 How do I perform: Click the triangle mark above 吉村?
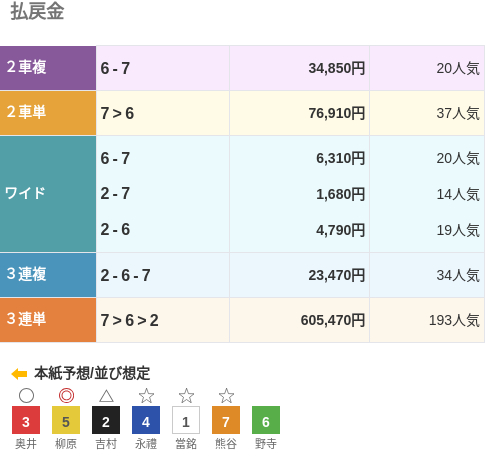[x=106, y=396]
